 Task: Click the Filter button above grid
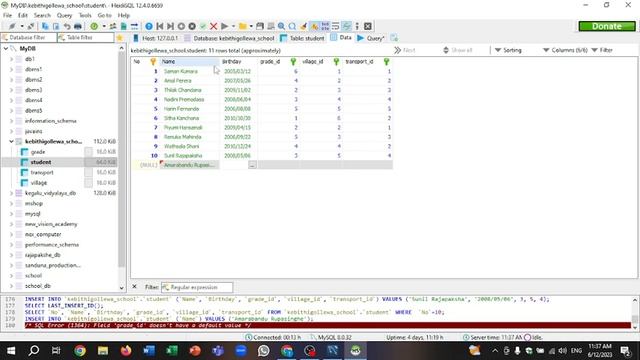click(x=602, y=50)
